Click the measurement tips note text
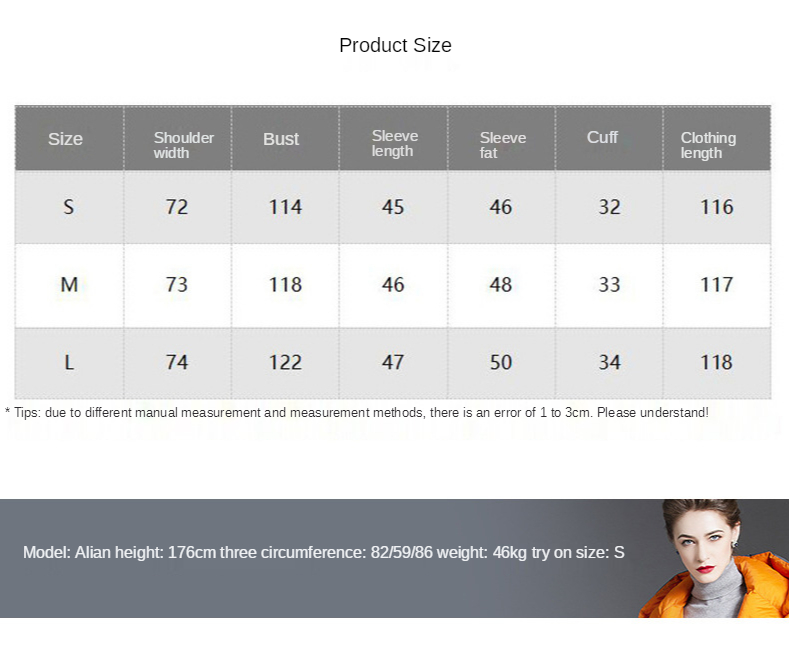 [x=357, y=412]
